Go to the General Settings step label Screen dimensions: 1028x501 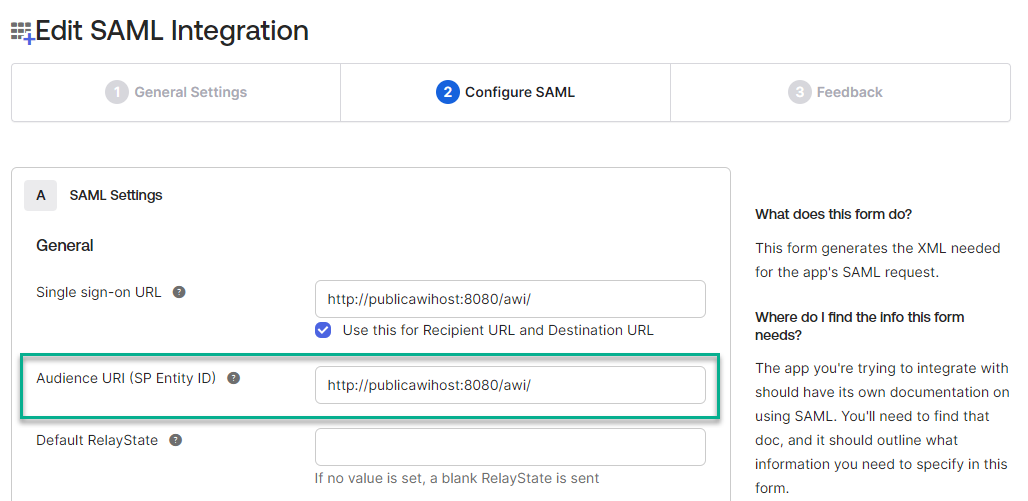190,92
